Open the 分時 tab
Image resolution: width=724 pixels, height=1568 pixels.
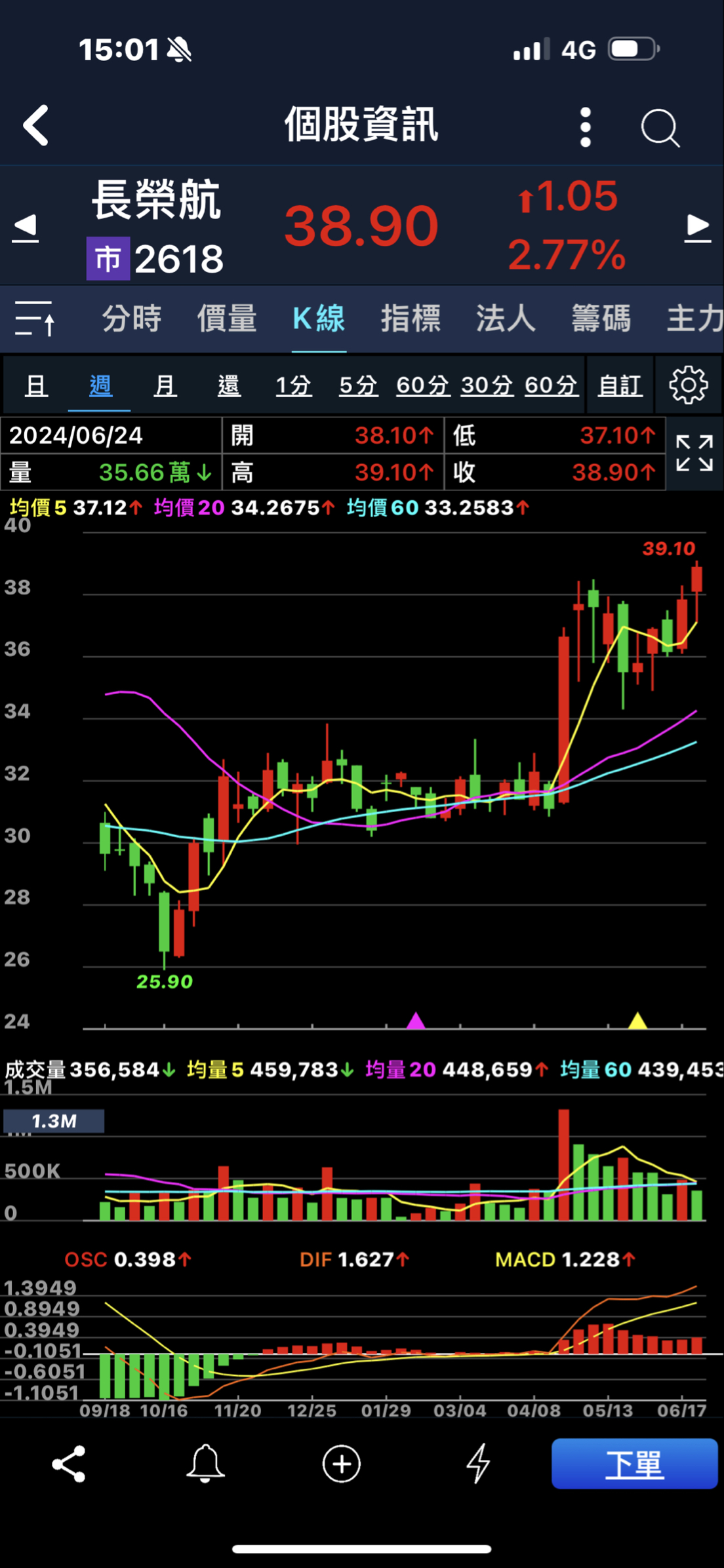point(131,319)
